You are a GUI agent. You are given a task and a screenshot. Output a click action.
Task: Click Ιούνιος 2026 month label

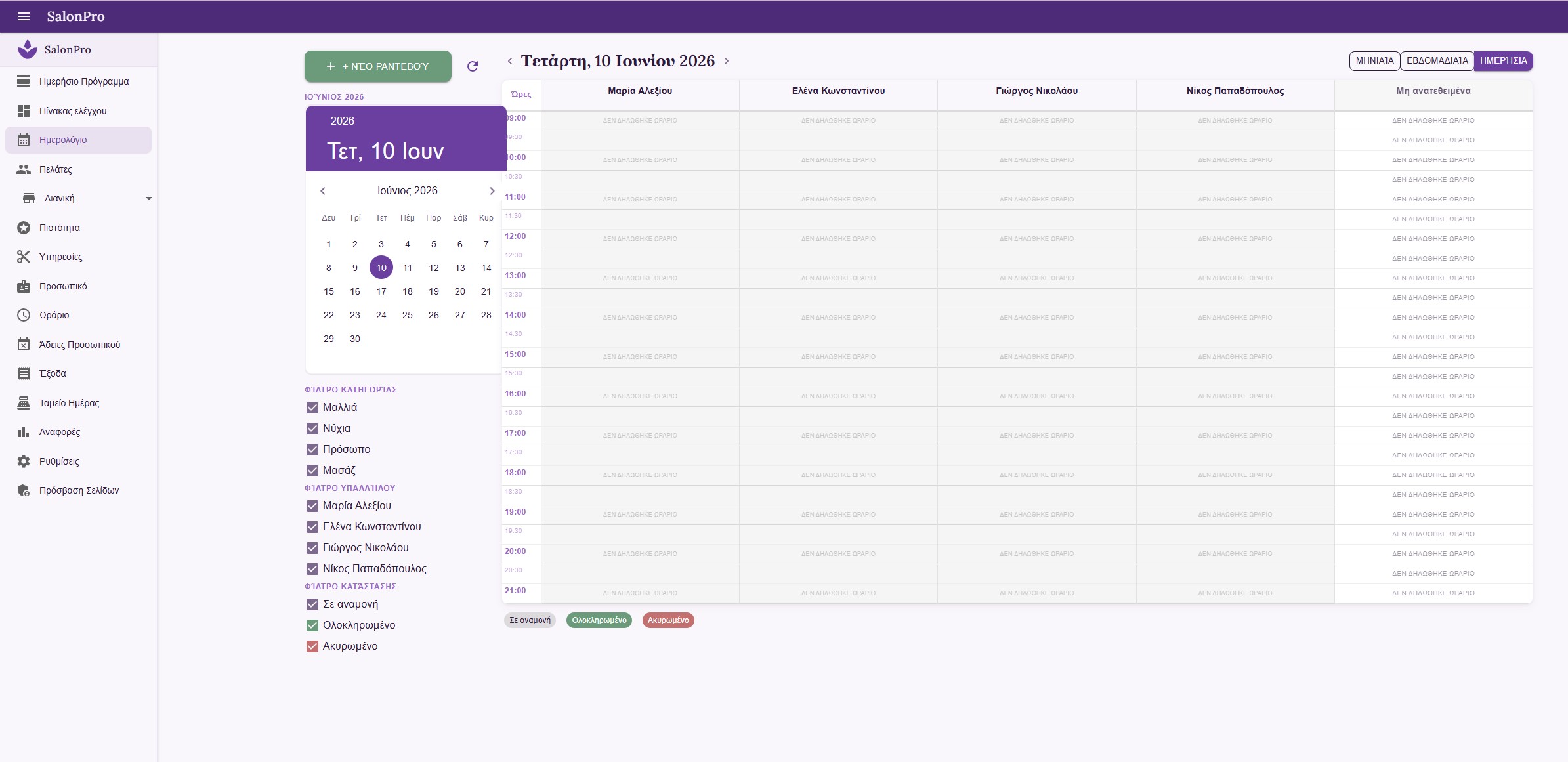pos(407,191)
